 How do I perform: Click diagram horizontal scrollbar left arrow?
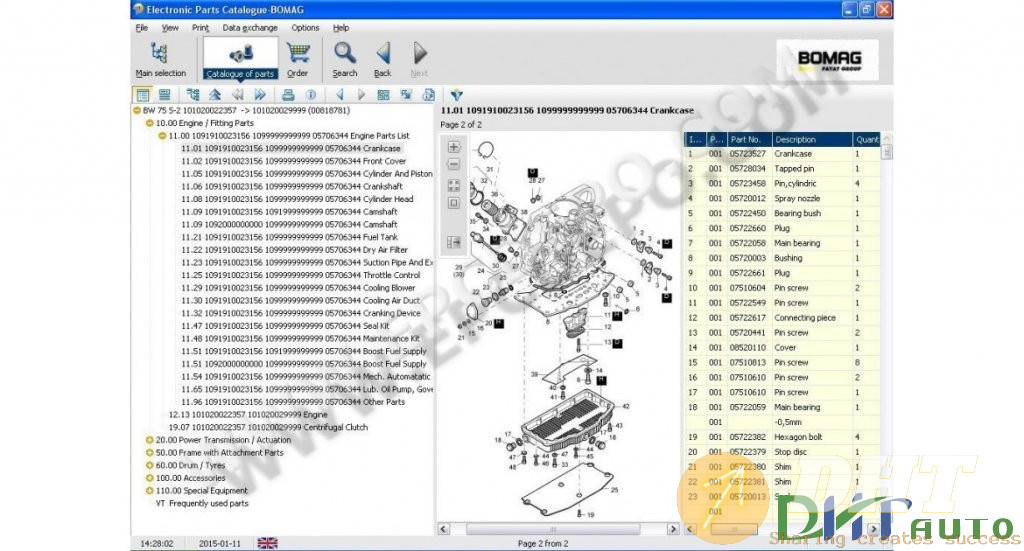[x=444, y=529]
